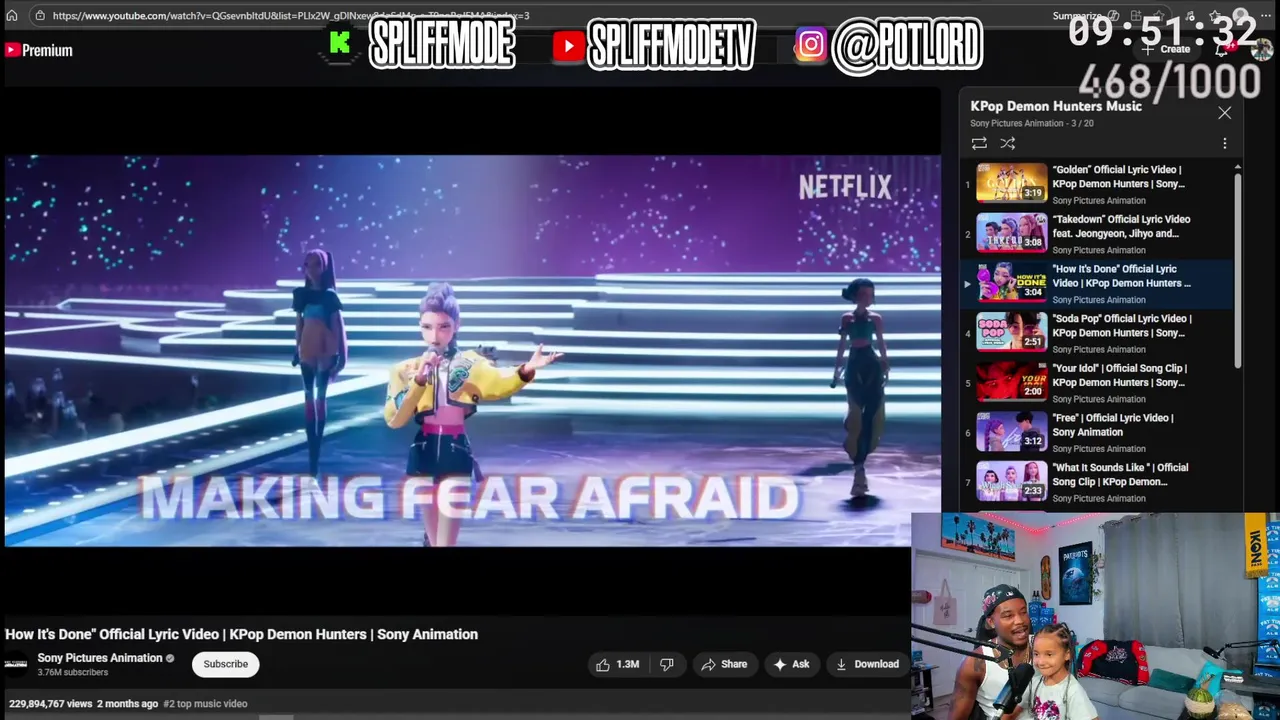The width and height of the screenshot is (1280, 720).
Task: Play "Takedown" Official Lyric Video thumbnail
Action: pyautogui.click(x=1012, y=232)
